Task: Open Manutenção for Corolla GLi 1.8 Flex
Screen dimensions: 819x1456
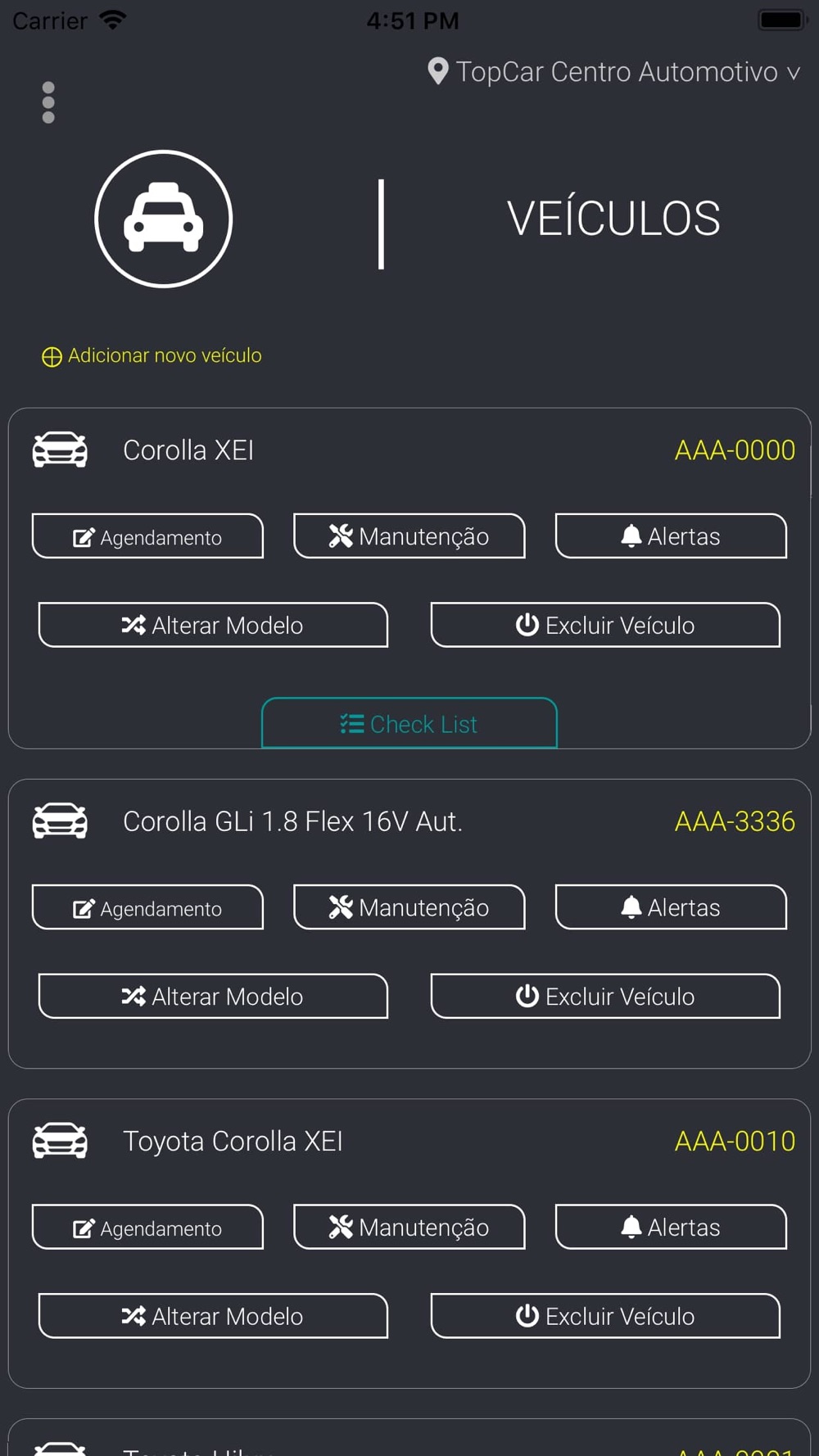Action: 409,907
